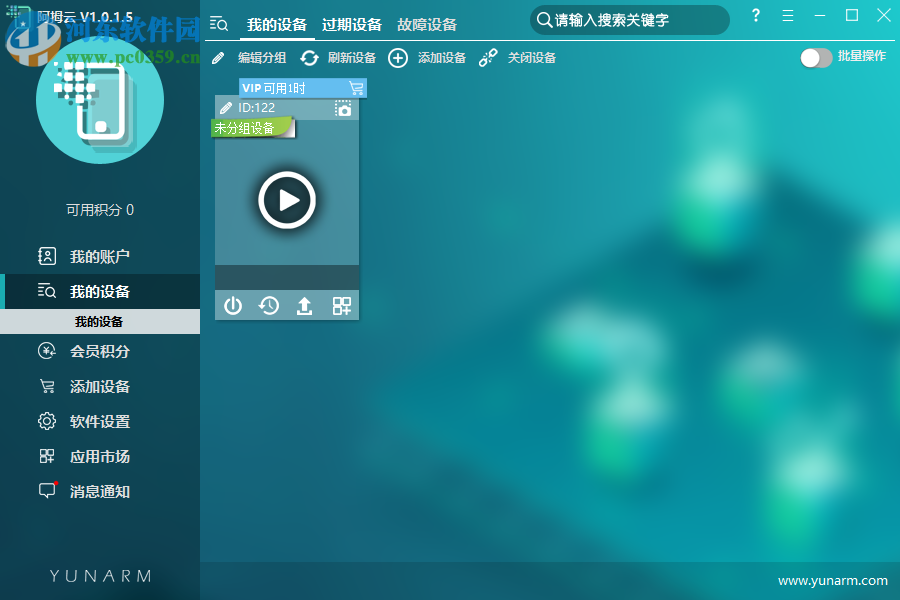Image resolution: width=900 pixels, height=600 pixels.
Task: Select the upload icon on the device card
Action: [305, 305]
